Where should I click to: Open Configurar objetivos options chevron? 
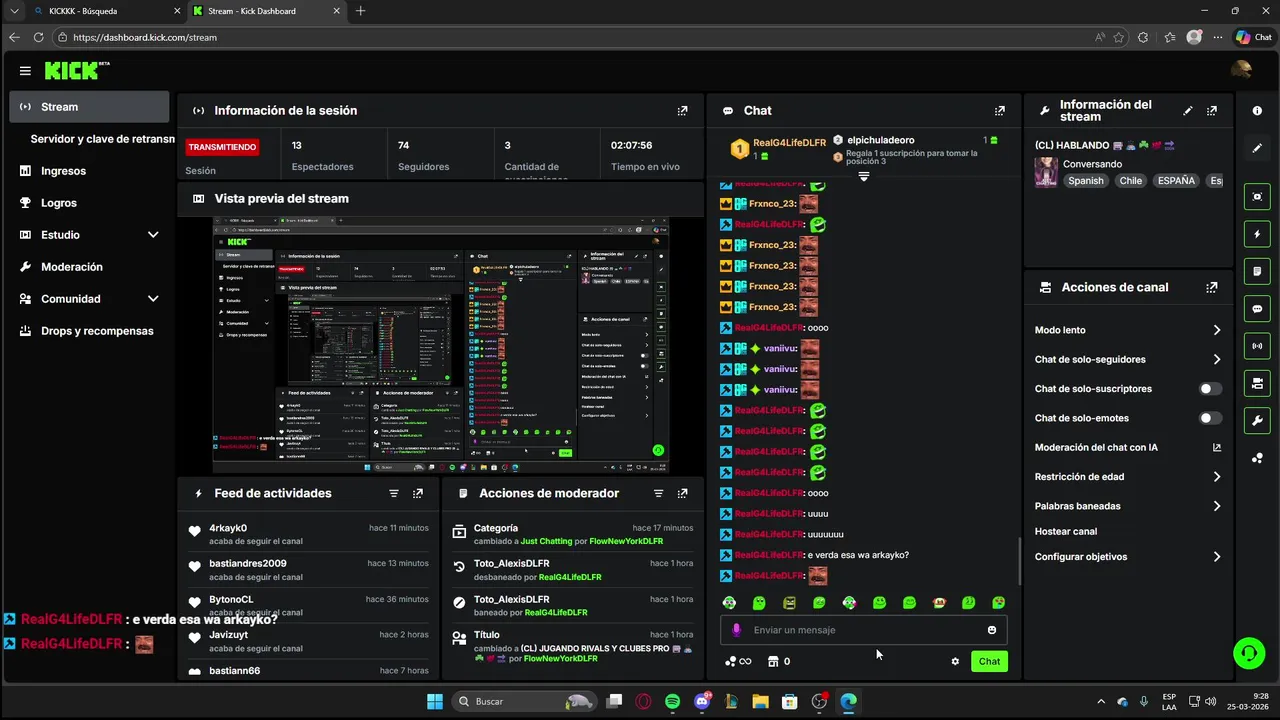tap(1217, 557)
